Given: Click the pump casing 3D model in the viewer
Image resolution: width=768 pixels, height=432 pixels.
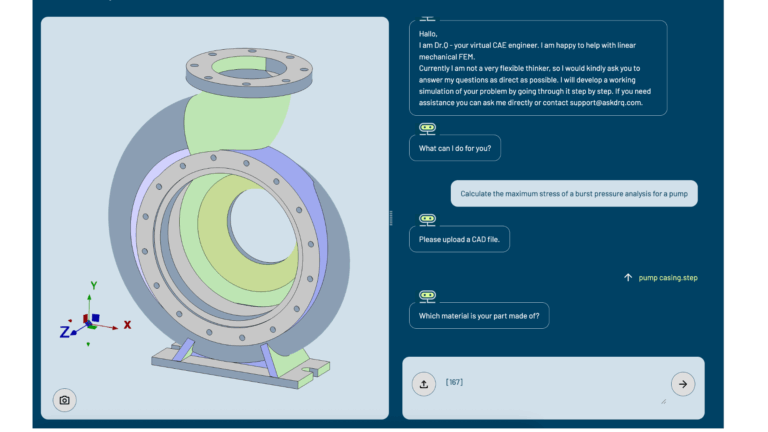Looking at the screenshot, I should [230, 220].
